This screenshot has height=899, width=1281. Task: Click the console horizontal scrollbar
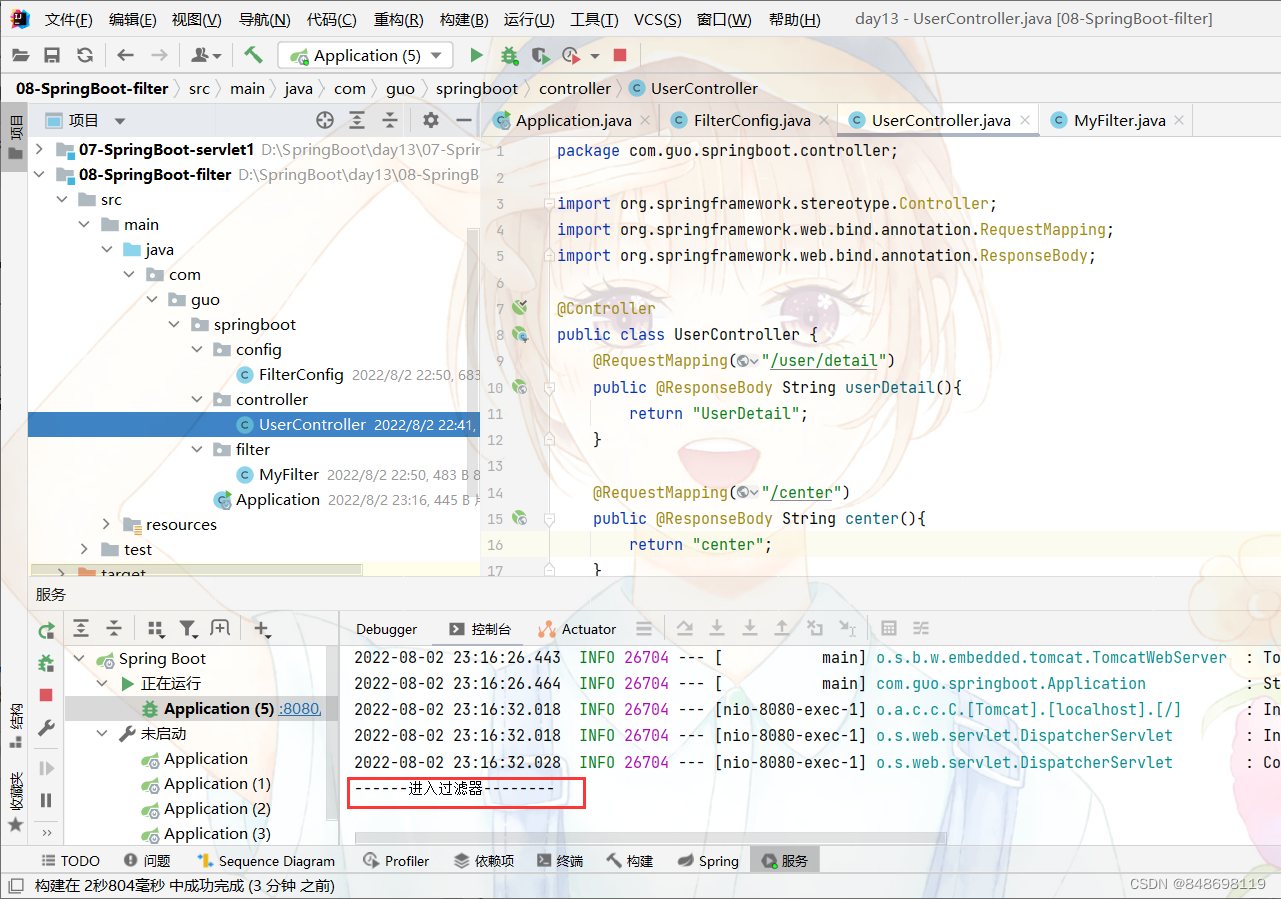point(650,838)
